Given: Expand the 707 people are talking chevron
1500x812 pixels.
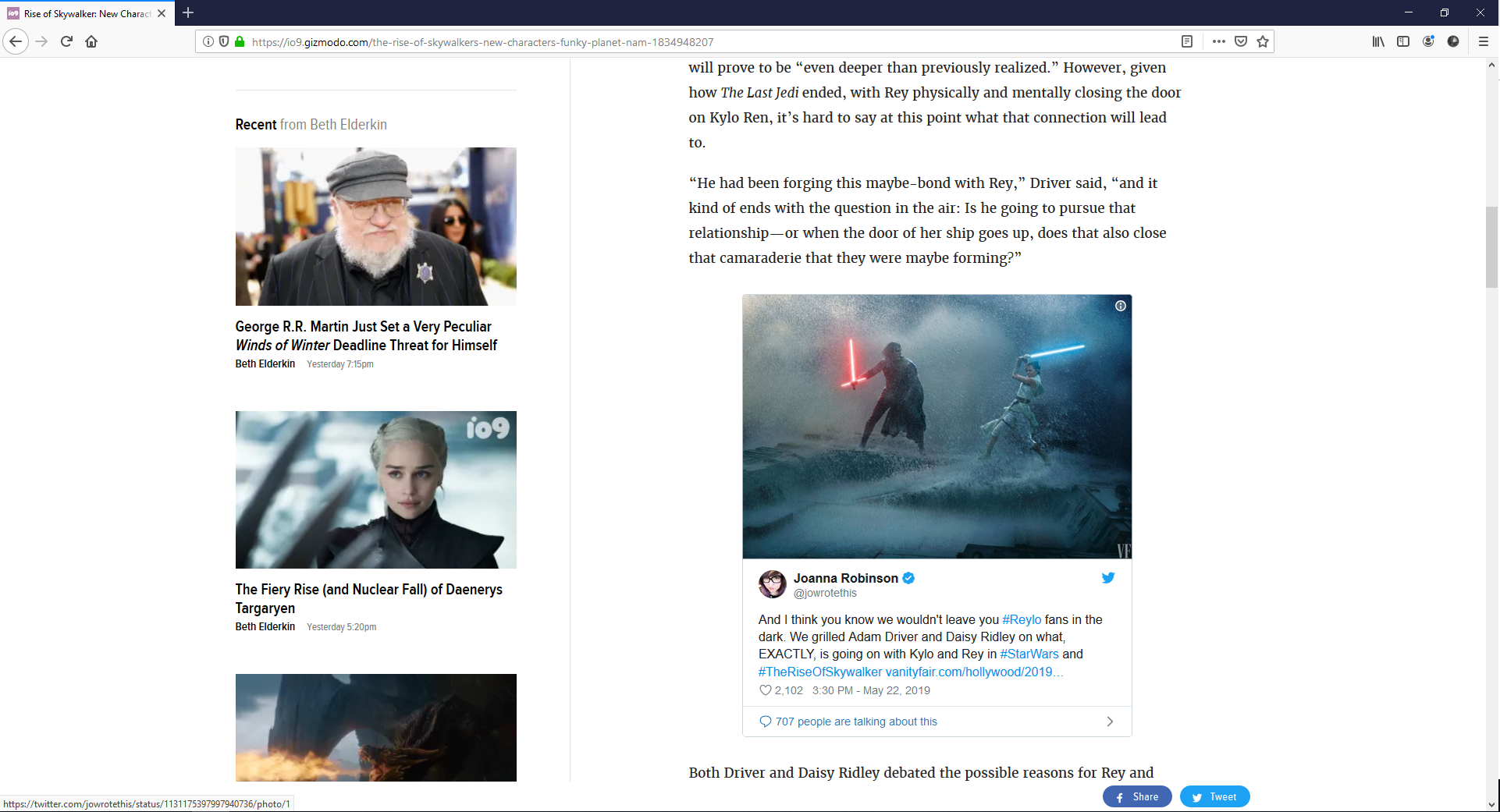Looking at the screenshot, I should pyautogui.click(x=1110, y=722).
